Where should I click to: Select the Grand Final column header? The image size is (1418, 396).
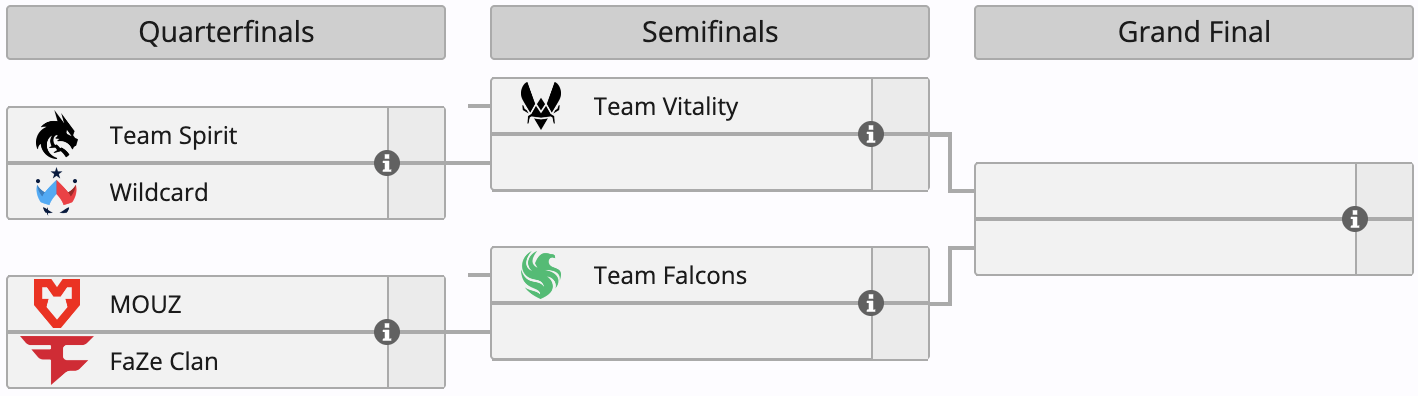1194,32
